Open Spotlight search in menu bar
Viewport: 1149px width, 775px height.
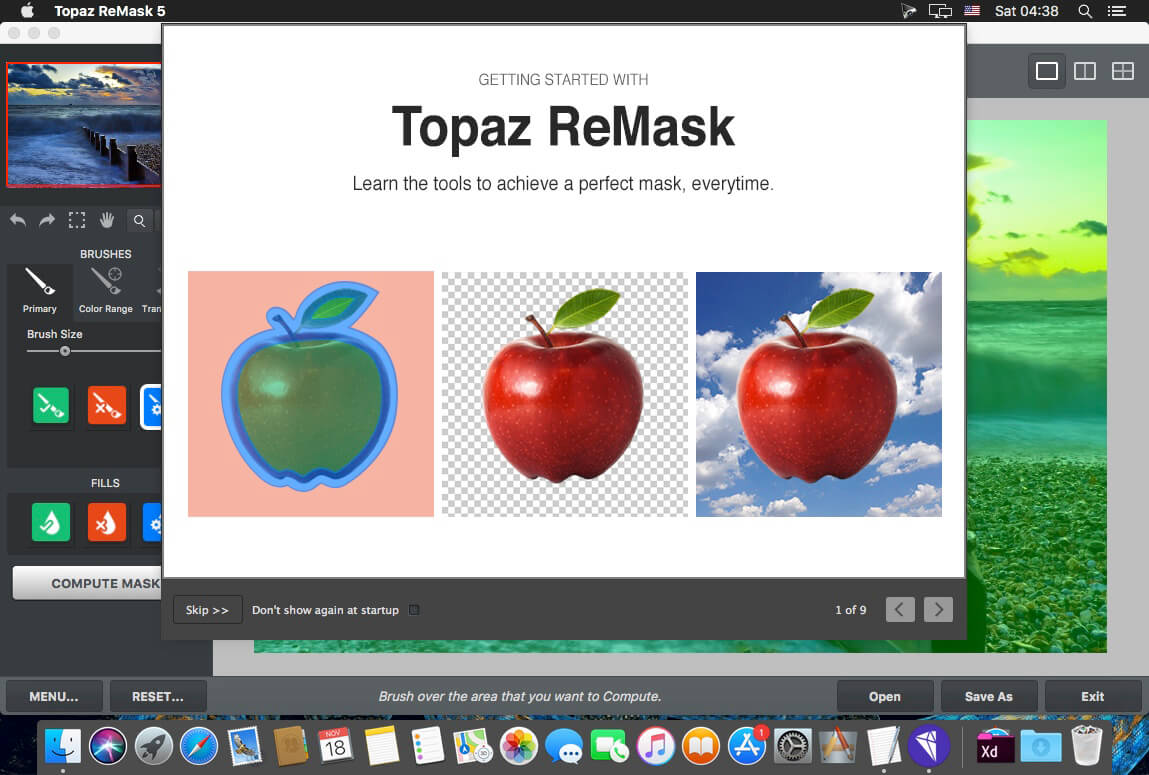[1085, 11]
